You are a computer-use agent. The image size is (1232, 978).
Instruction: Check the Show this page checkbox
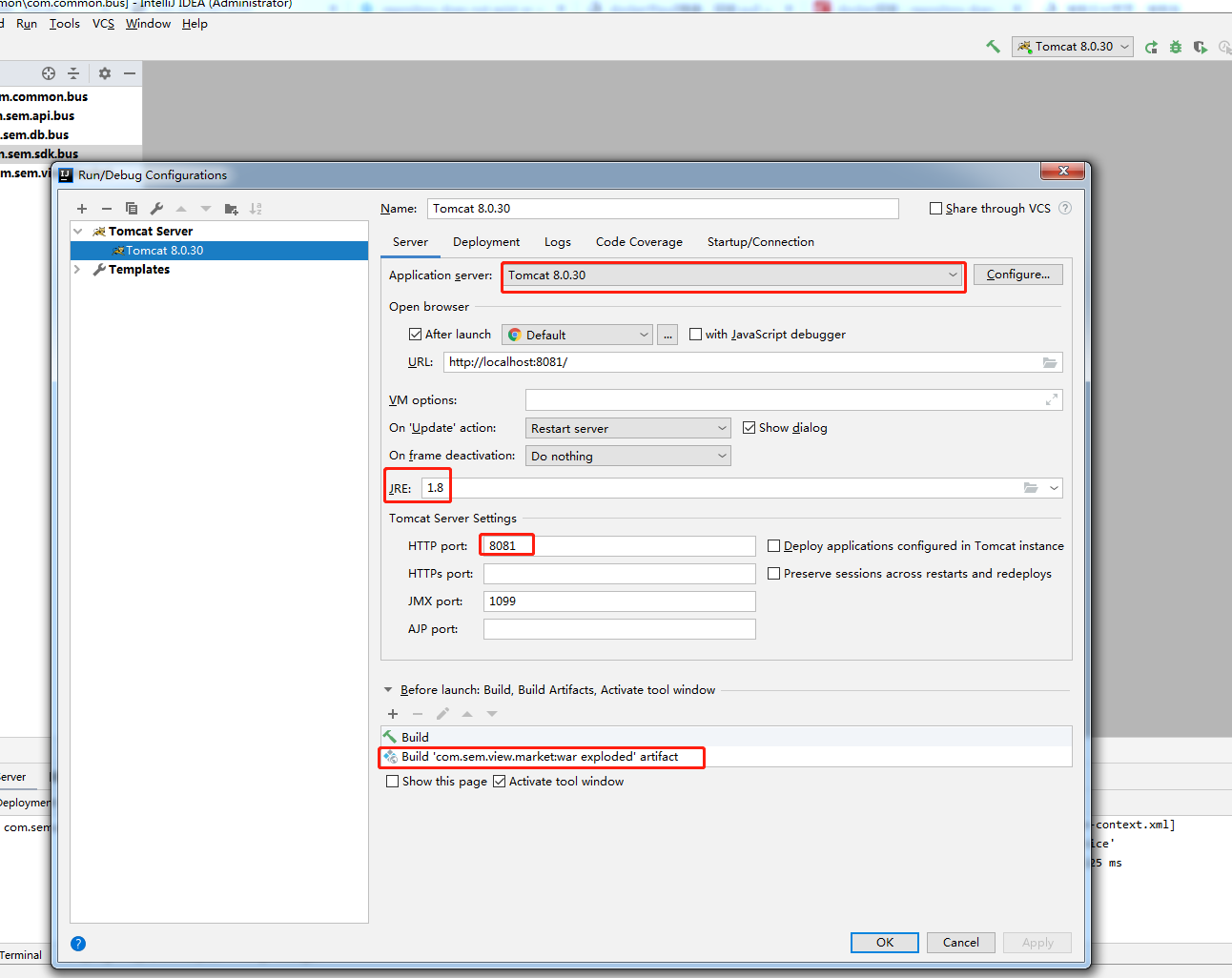tap(392, 782)
